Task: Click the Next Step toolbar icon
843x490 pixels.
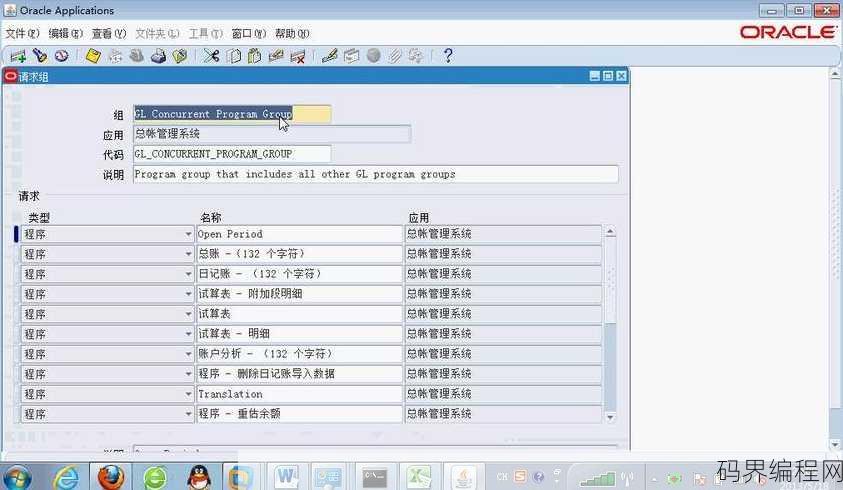Action: (x=115, y=55)
